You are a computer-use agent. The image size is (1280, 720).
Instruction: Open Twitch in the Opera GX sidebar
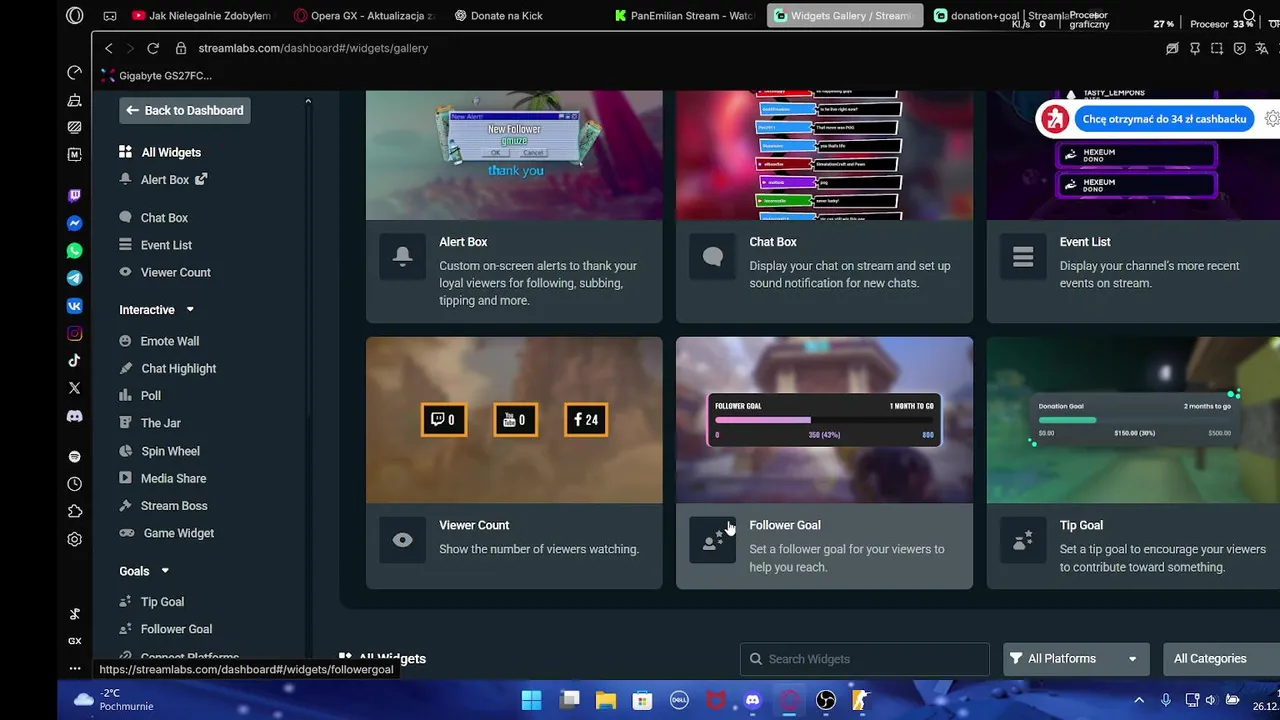tap(75, 196)
